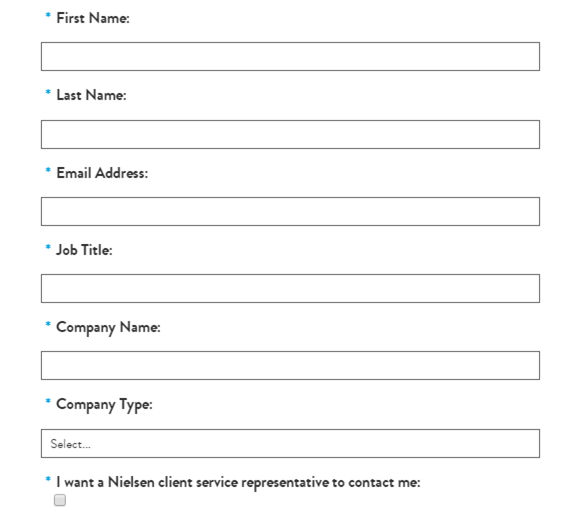The image size is (569, 525).
Task: Click the blue asterisk before Company Name
Action: click(x=48, y=324)
